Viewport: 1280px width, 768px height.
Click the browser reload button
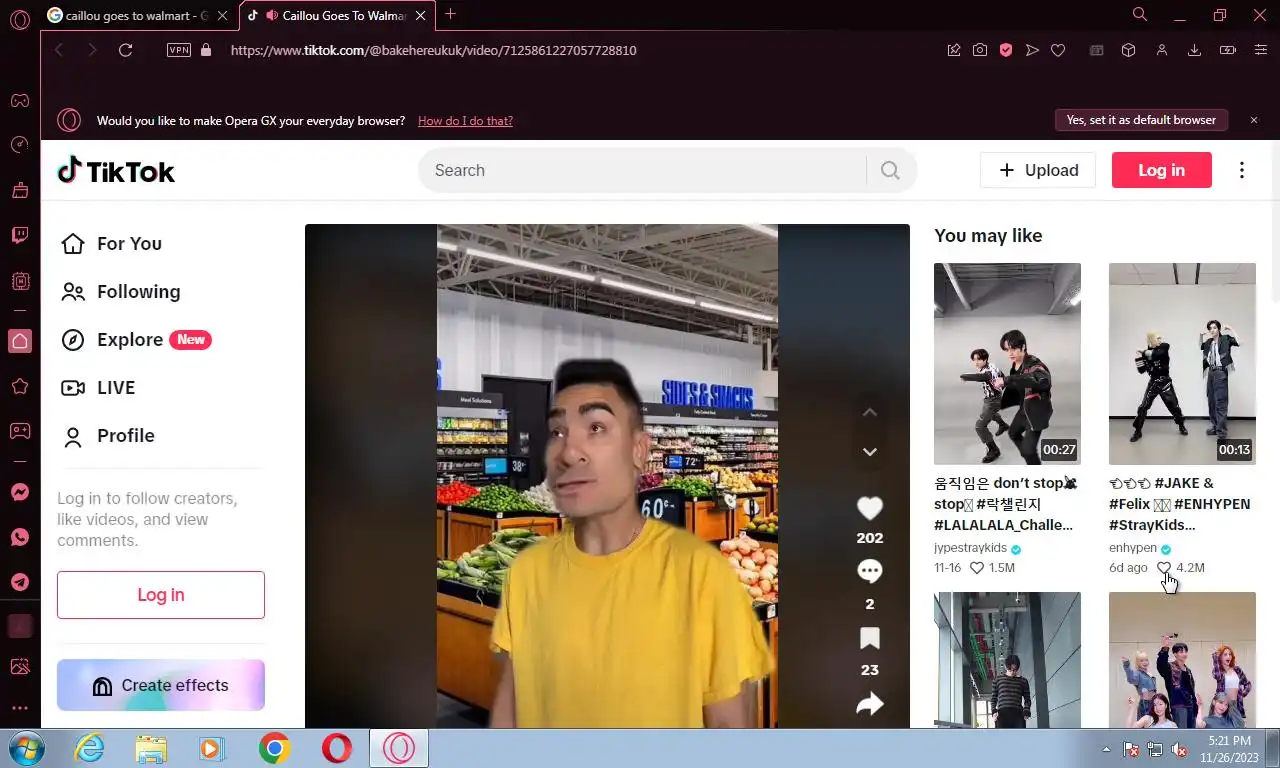coord(125,50)
